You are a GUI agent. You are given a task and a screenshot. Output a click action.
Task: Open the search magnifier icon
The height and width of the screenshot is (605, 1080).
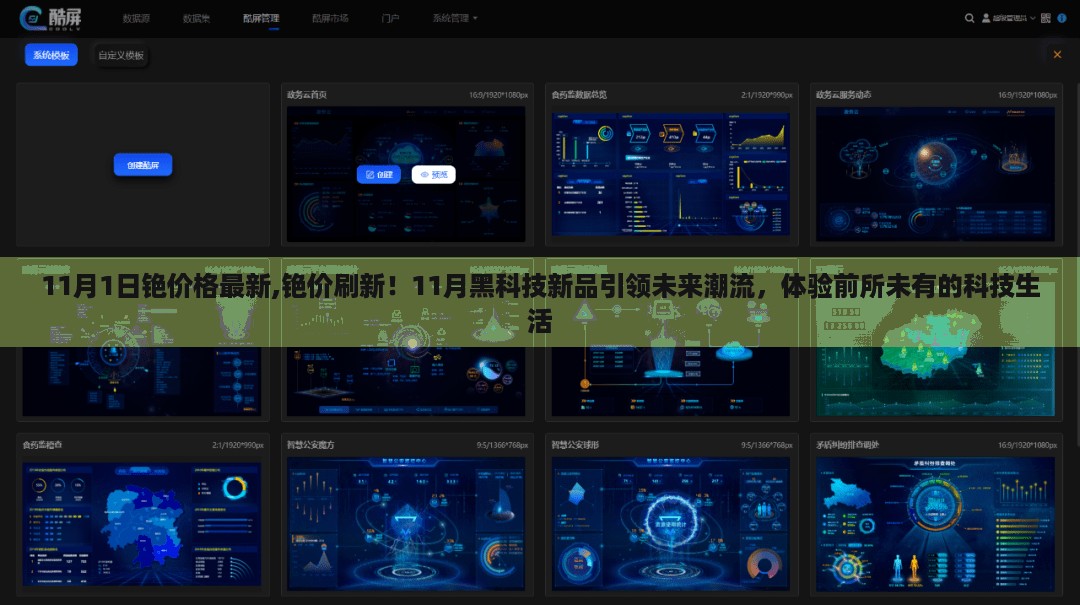click(969, 18)
